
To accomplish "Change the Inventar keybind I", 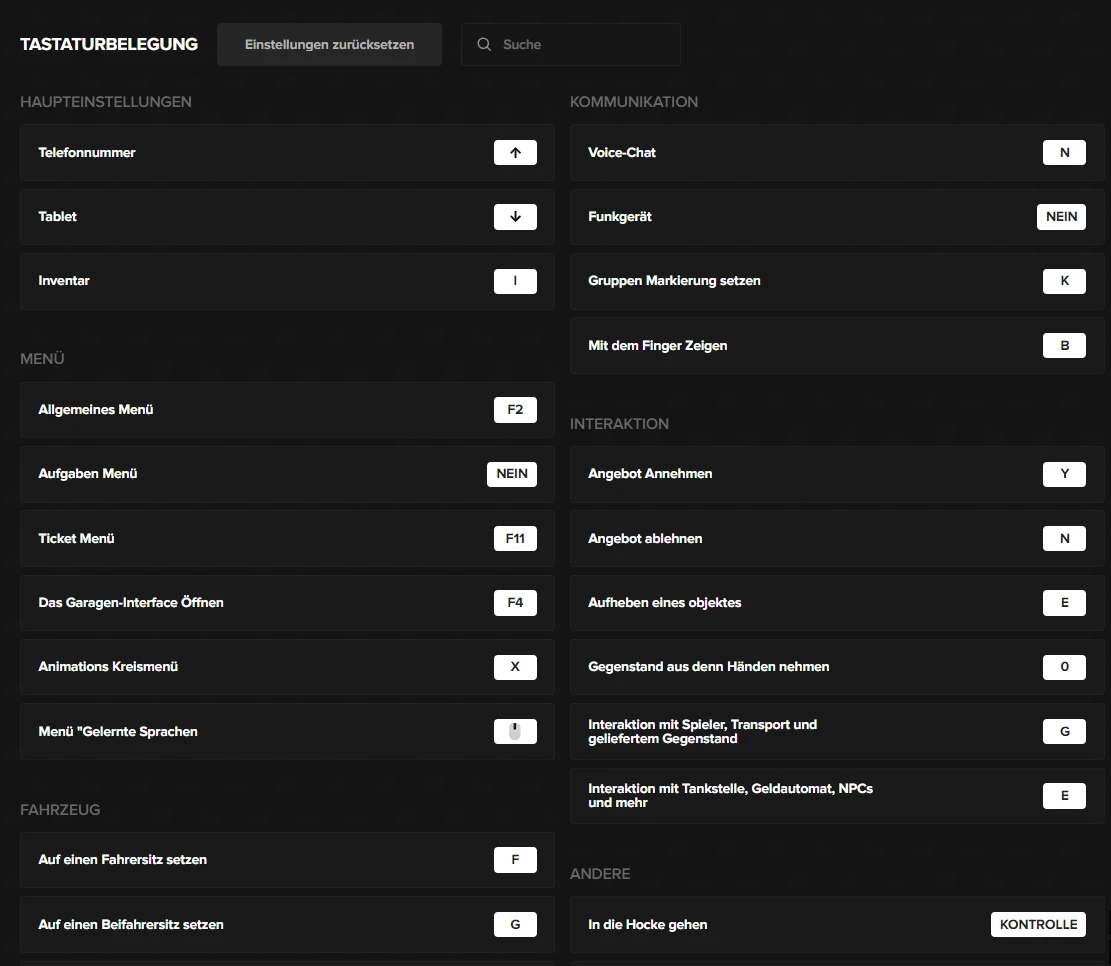I will tap(515, 281).
